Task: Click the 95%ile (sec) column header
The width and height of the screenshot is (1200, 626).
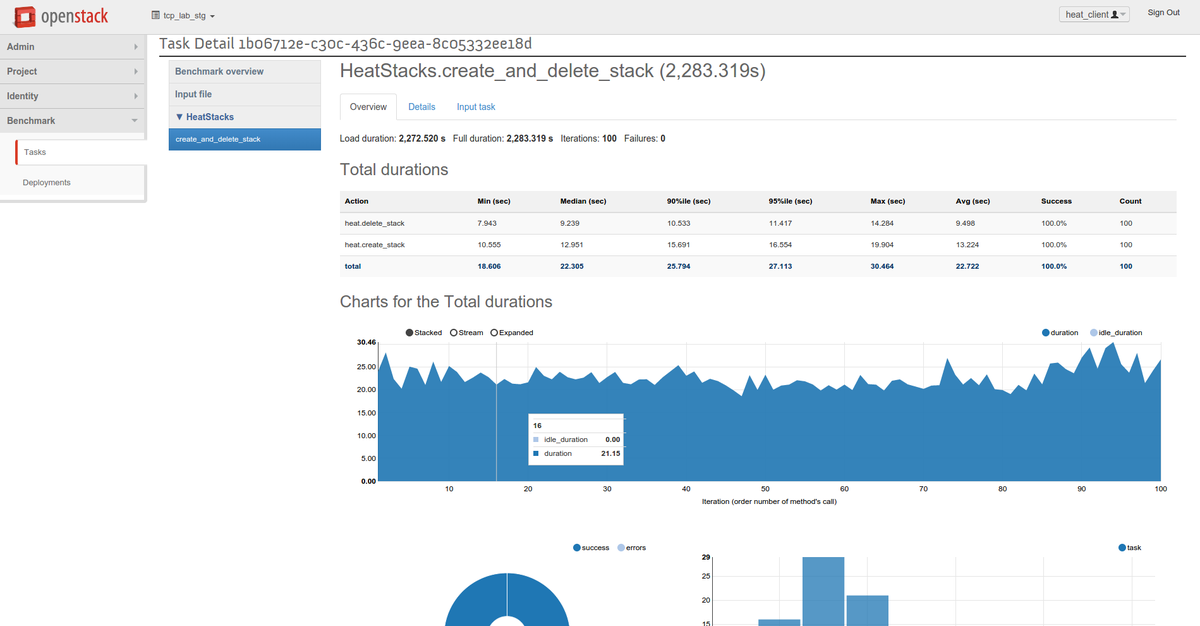Action: click(790, 201)
